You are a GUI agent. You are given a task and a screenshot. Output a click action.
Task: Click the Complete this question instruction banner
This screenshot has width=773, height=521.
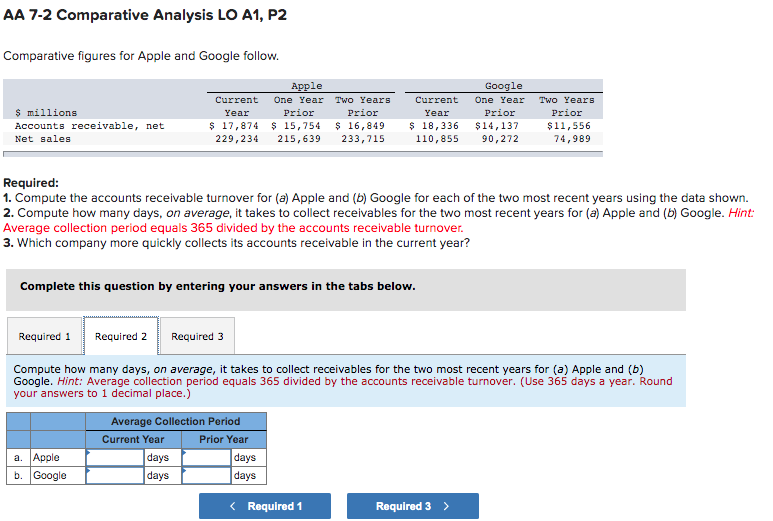pos(346,290)
